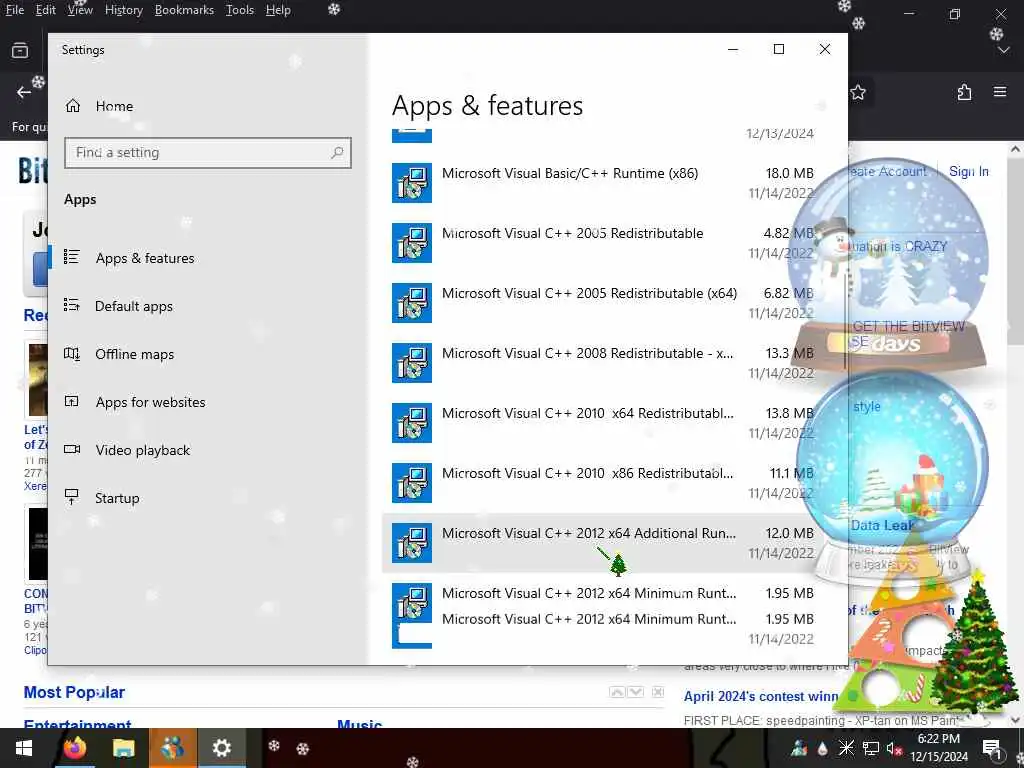Viewport: 1024px width, 768px height.
Task: Open the Help menu in Firefox
Action: [x=278, y=10]
